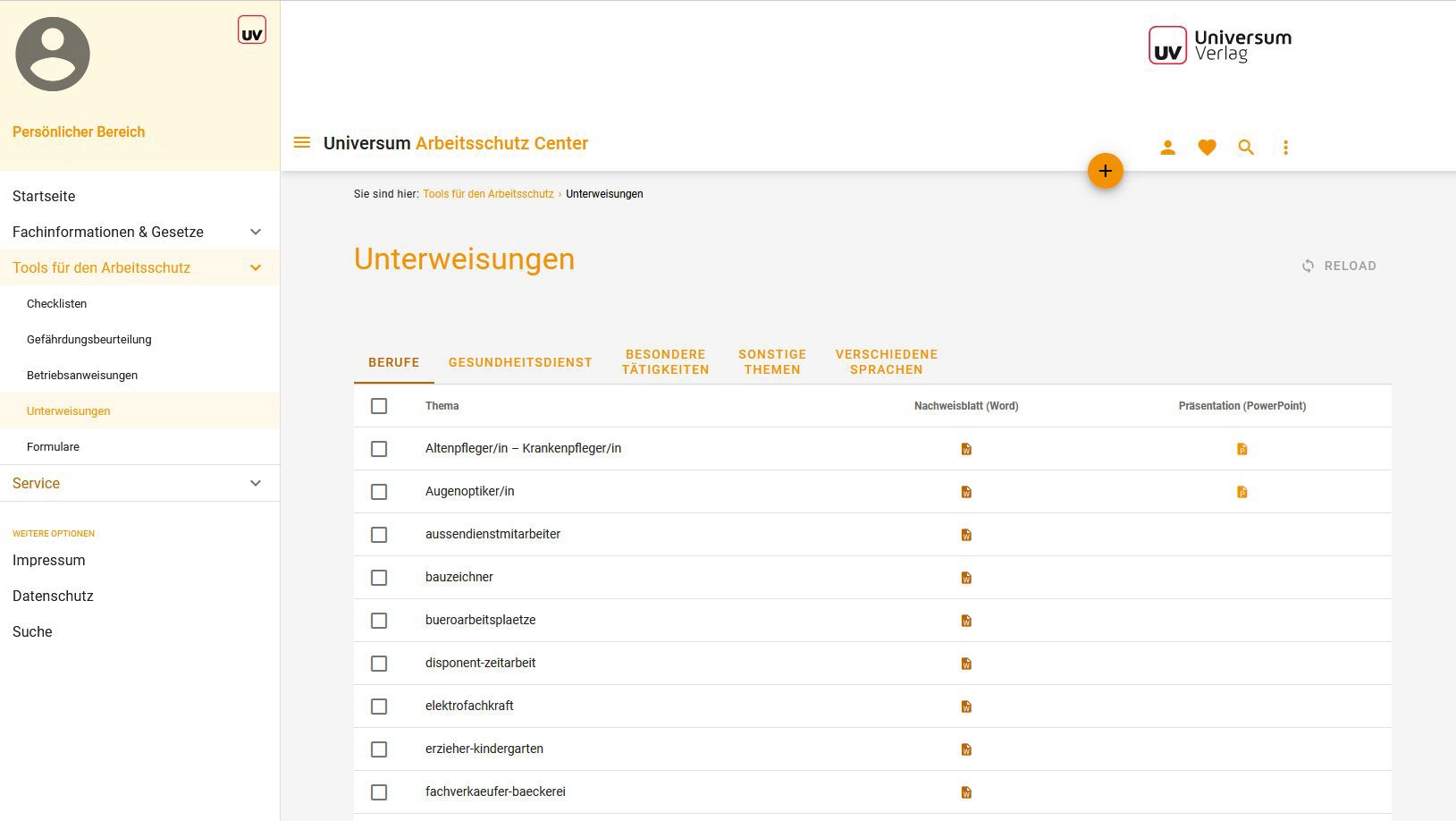Viewport: 1456px width, 821px height.
Task: Check the Altenpfleger/in – Krankenpfleger/in row checkbox
Action: click(379, 449)
